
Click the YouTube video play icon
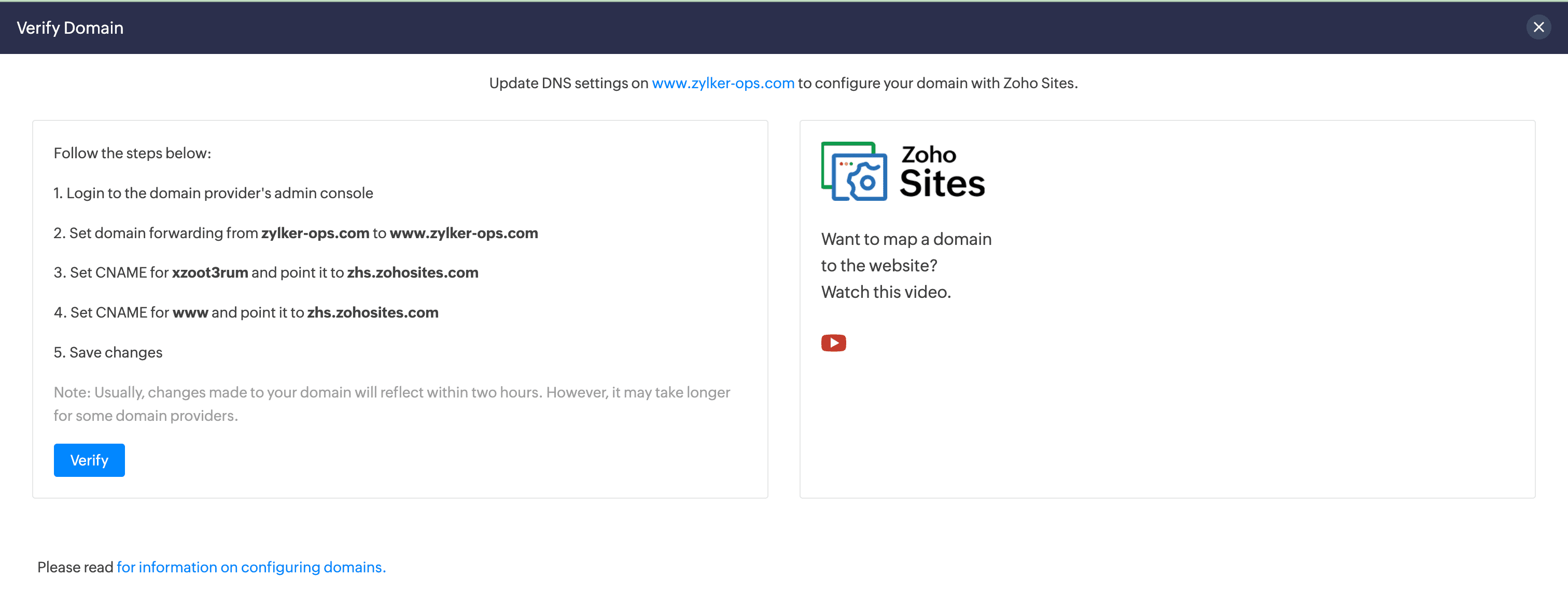point(833,343)
